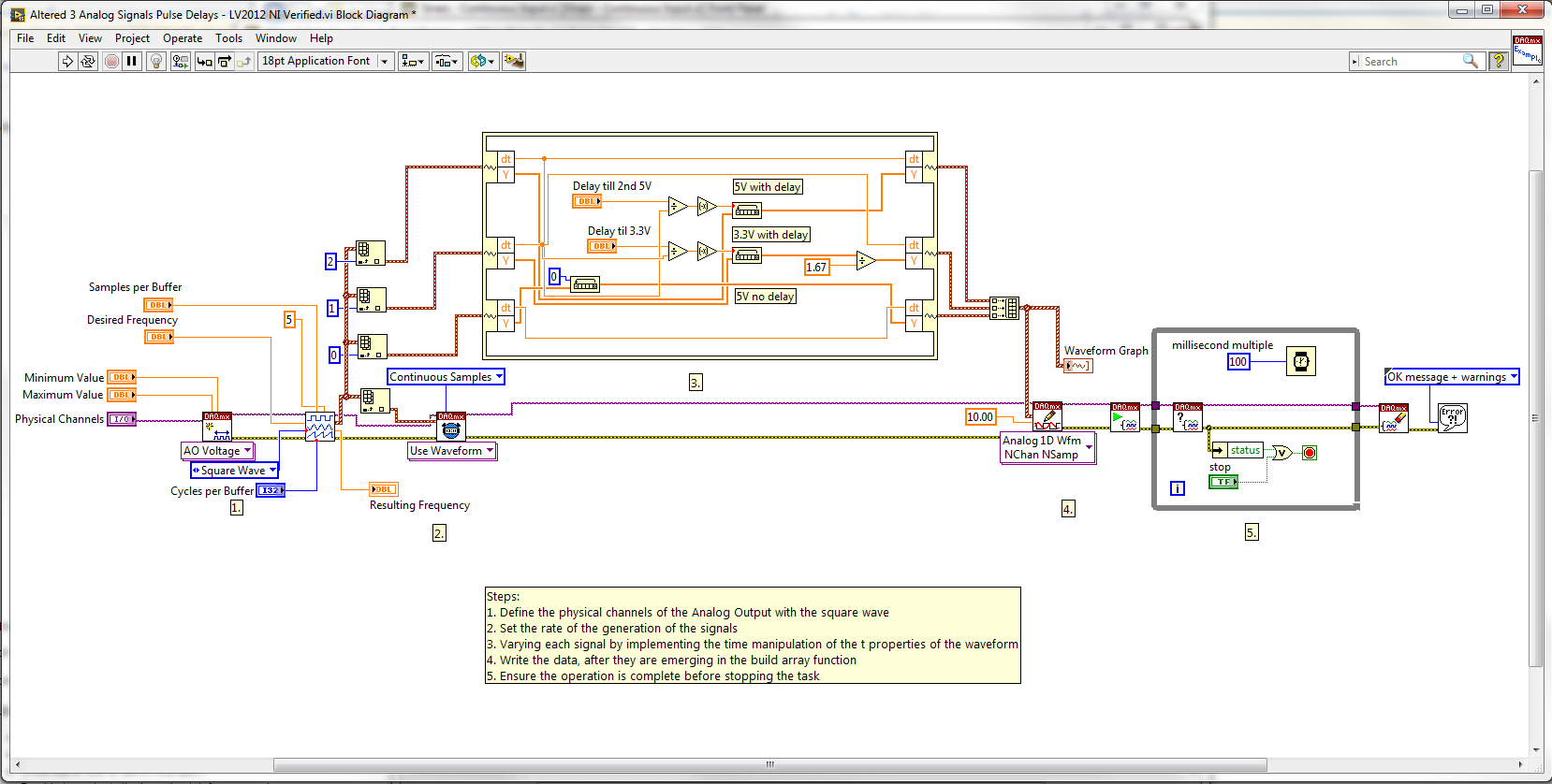Select the DAQmx Write VI node

[1047, 417]
